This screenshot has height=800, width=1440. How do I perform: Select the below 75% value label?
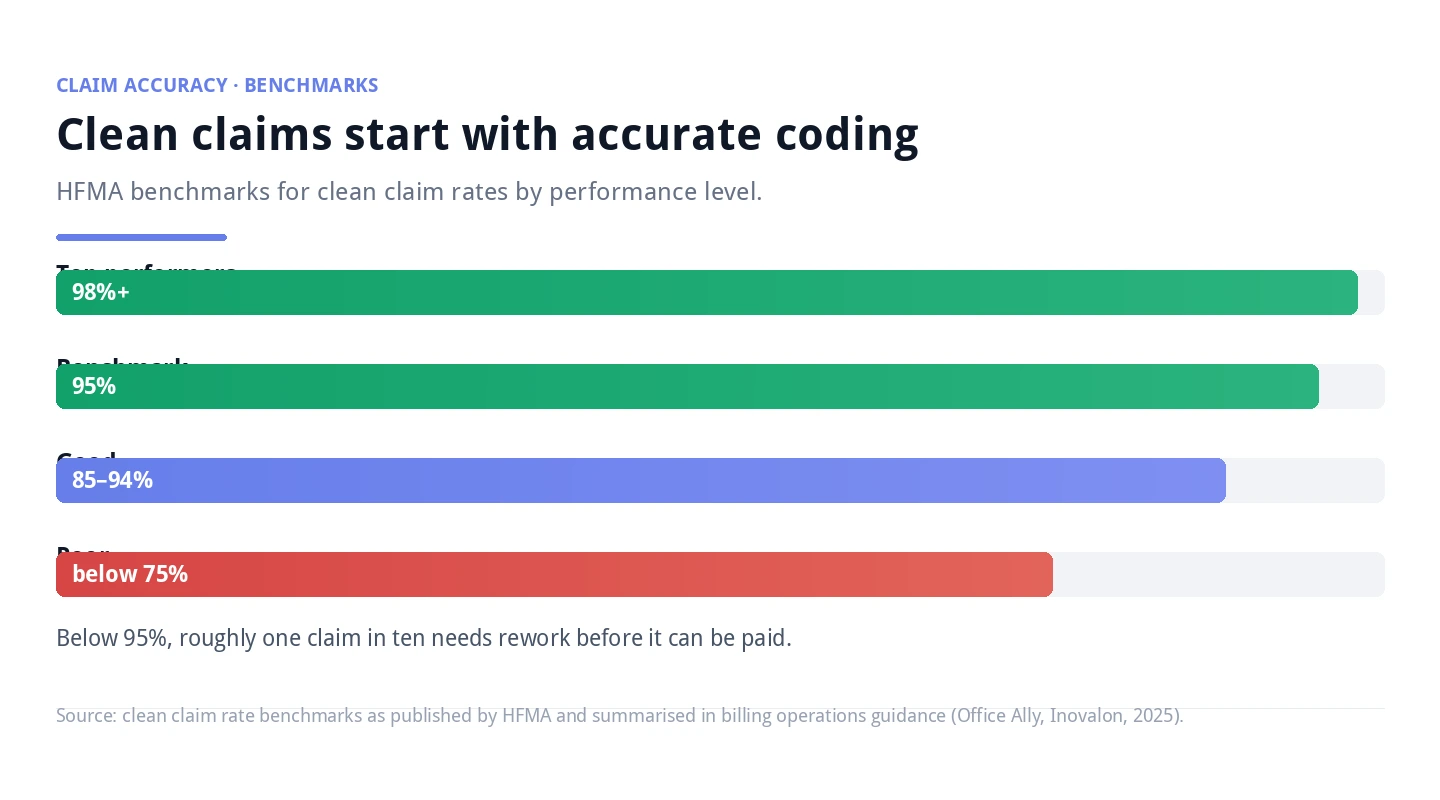coord(130,574)
